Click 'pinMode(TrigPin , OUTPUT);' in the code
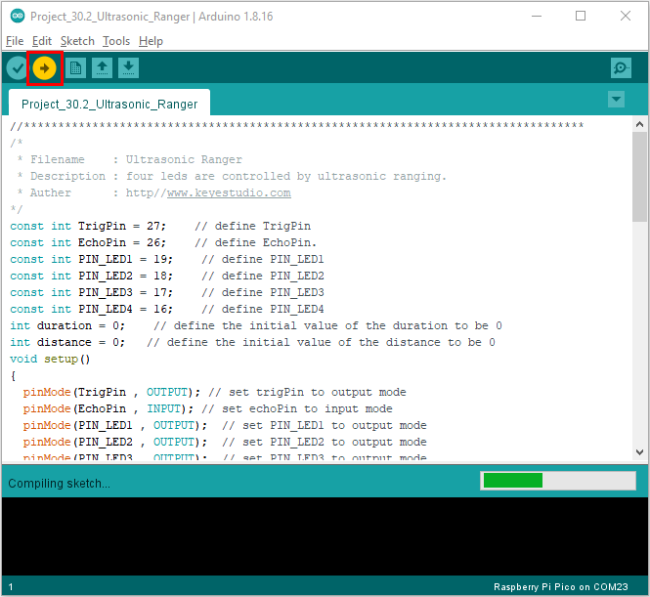The height and width of the screenshot is (597, 650). (112, 392)
